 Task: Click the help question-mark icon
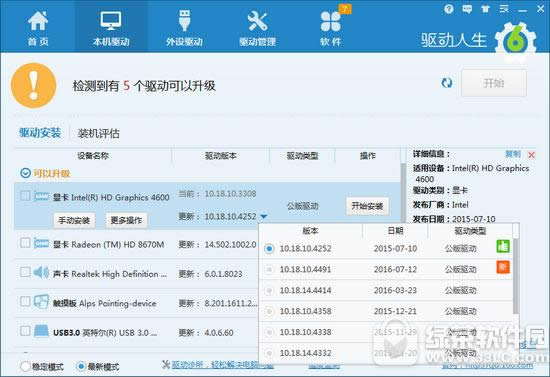click(449, 9)
